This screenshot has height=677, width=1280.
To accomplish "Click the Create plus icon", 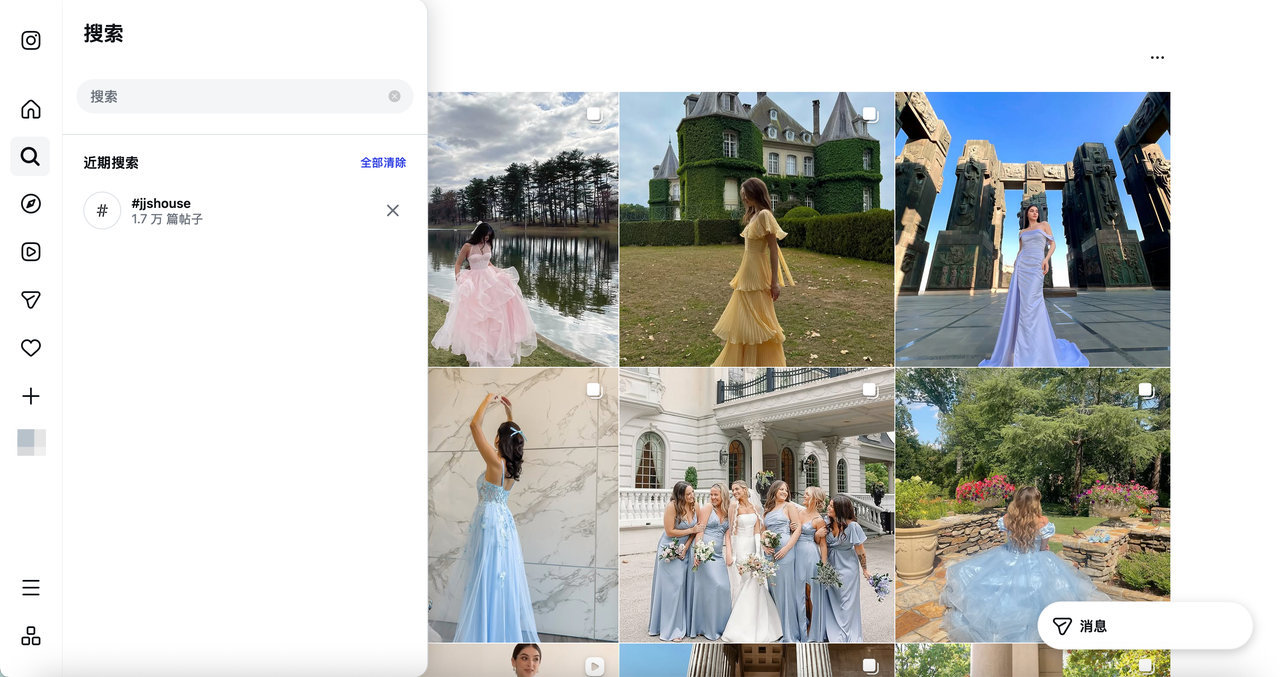I will point(31,397).
